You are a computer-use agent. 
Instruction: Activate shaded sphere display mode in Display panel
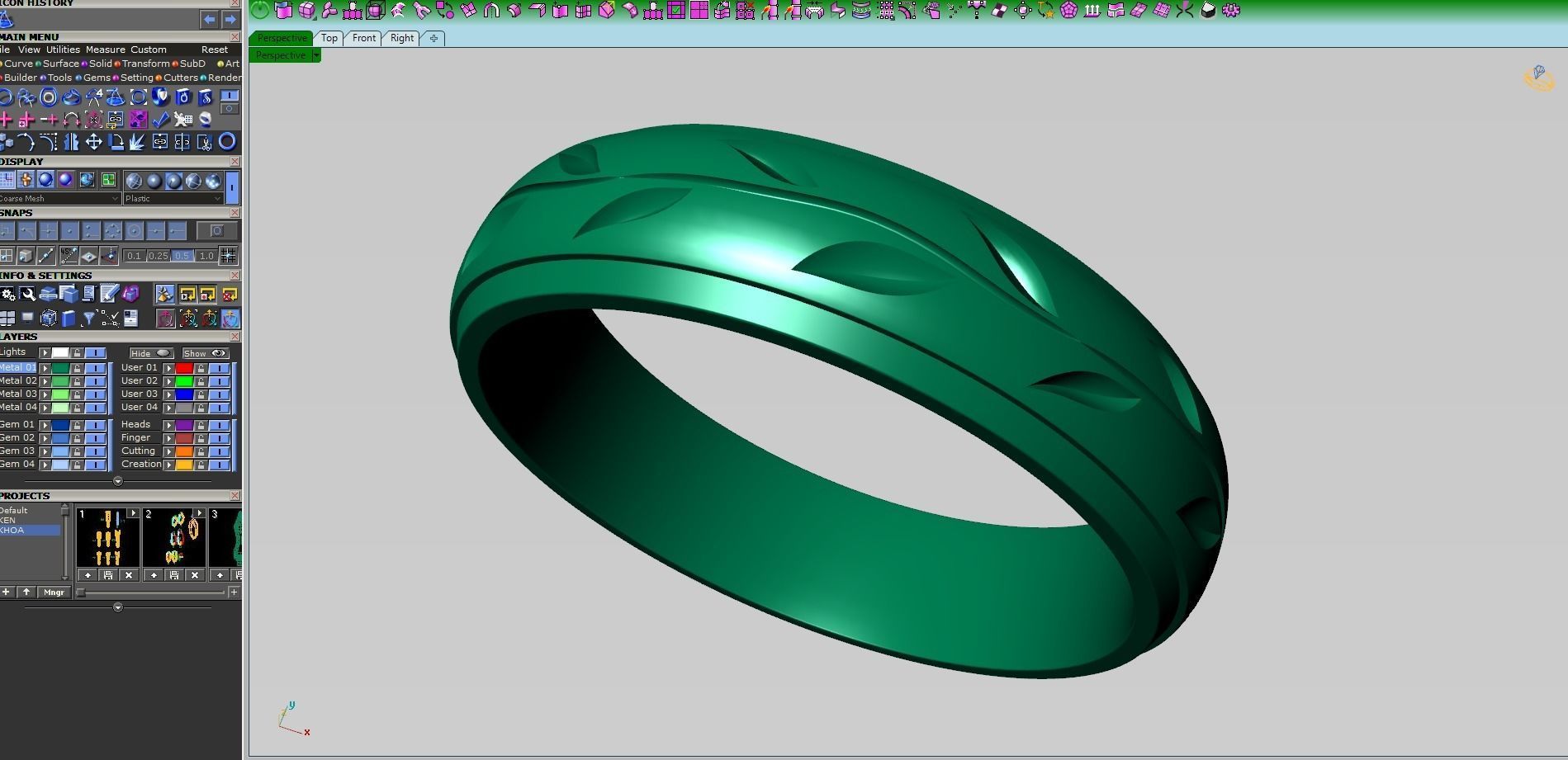(x=45, y=181)
